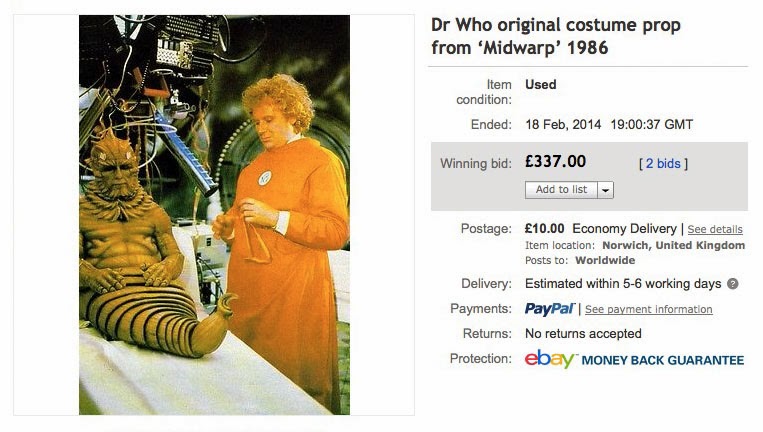Click the PayPal logo
This screenshot has width=763, height=432.
coord(549,309)
